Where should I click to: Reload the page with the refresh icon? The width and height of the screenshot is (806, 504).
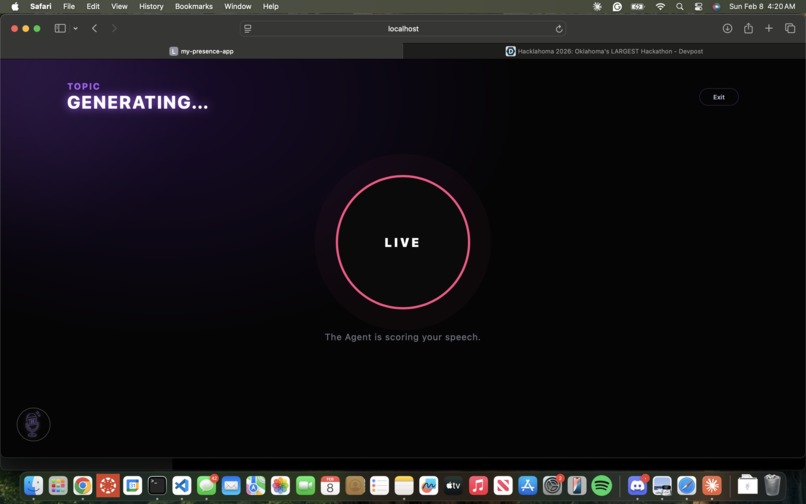click(x=559, y=29)
